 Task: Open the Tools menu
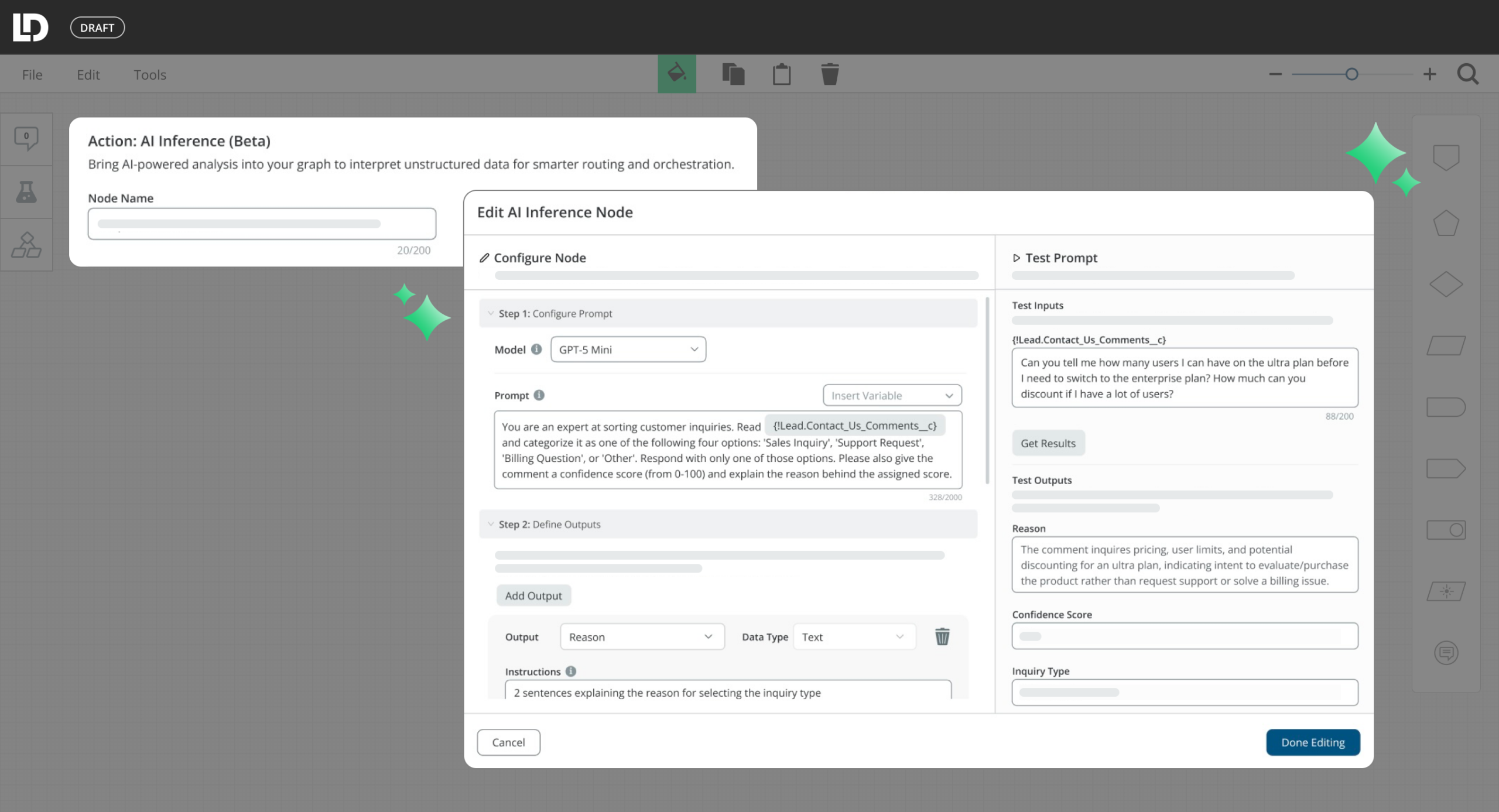(x=150, y=74)
